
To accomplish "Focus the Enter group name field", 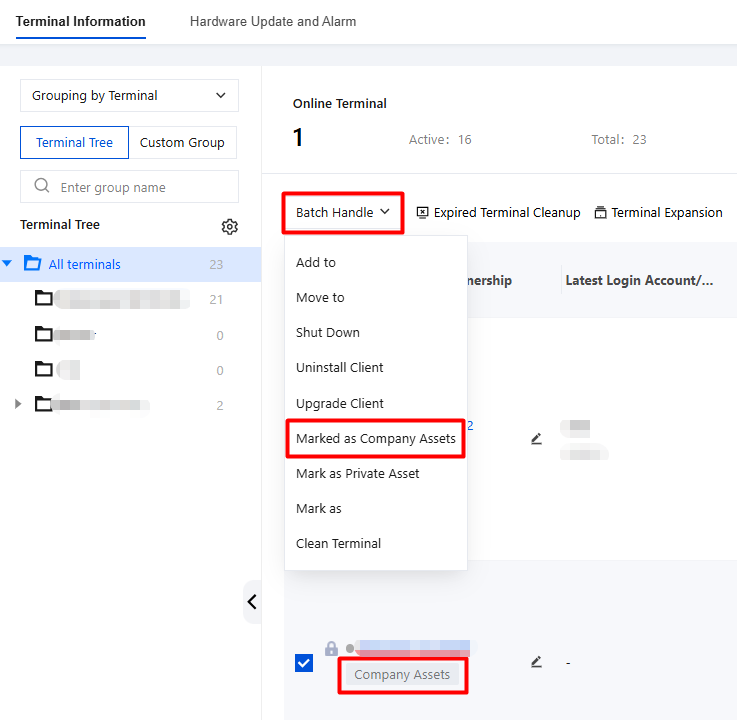I will click(129, 187).
